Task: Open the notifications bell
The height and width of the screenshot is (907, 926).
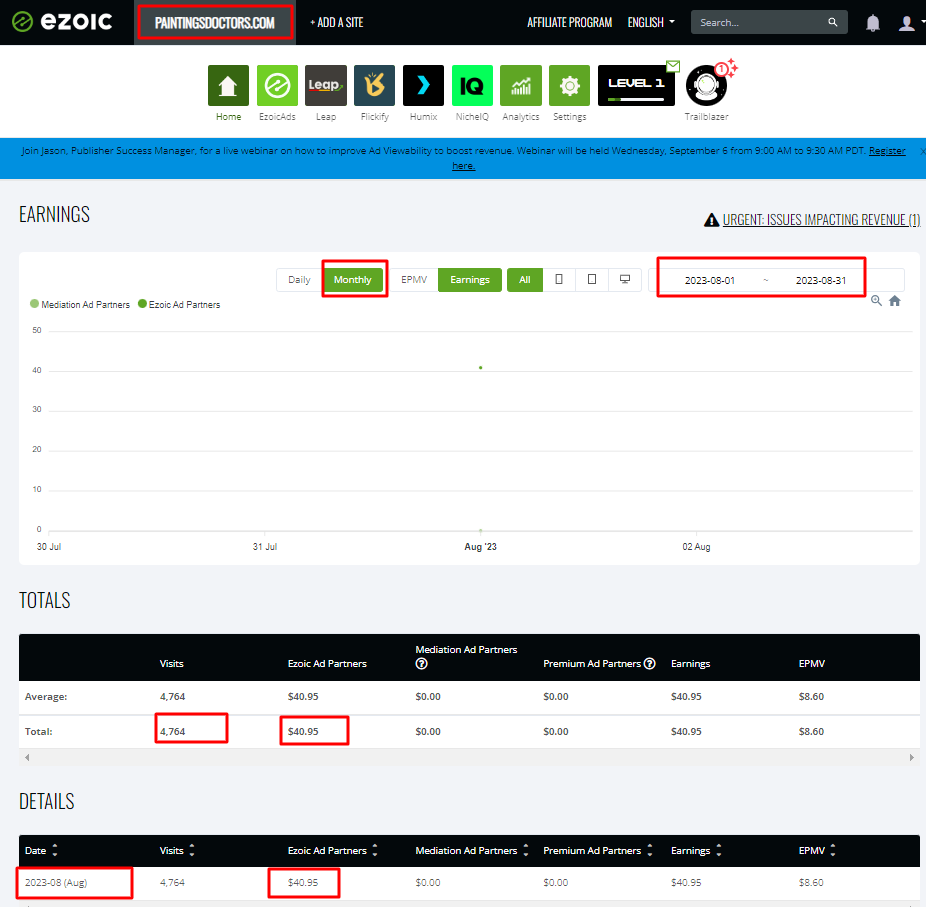Action: (x=873, y=23)
